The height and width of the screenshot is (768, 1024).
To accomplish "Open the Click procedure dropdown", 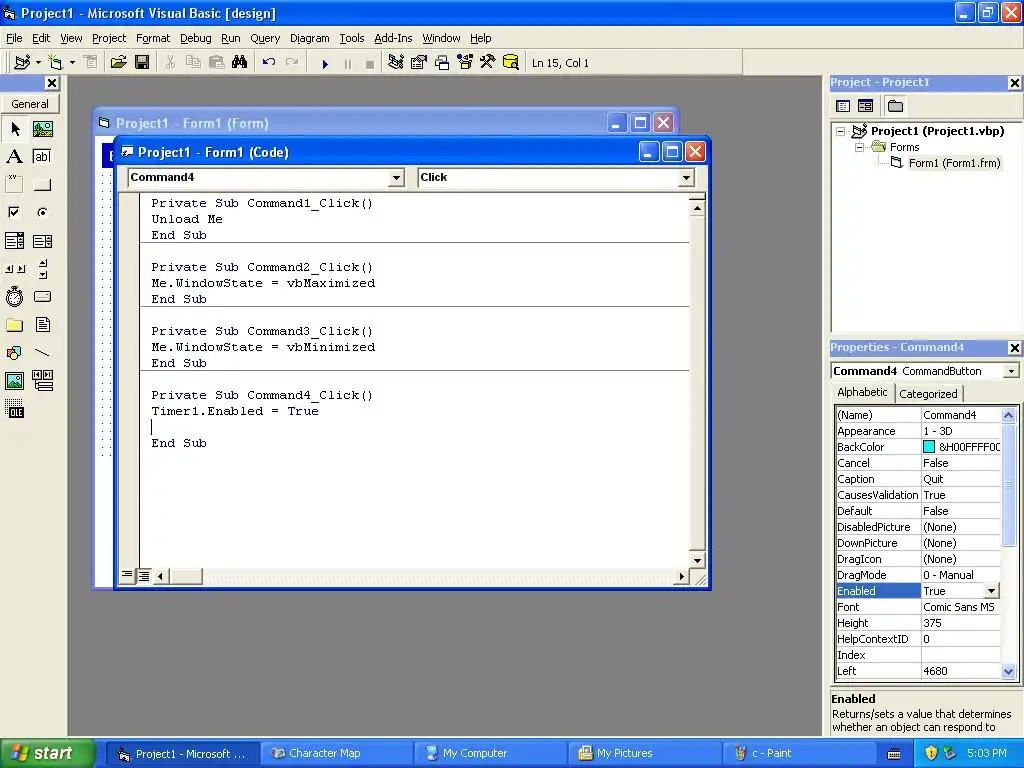I will click(686, 178).
